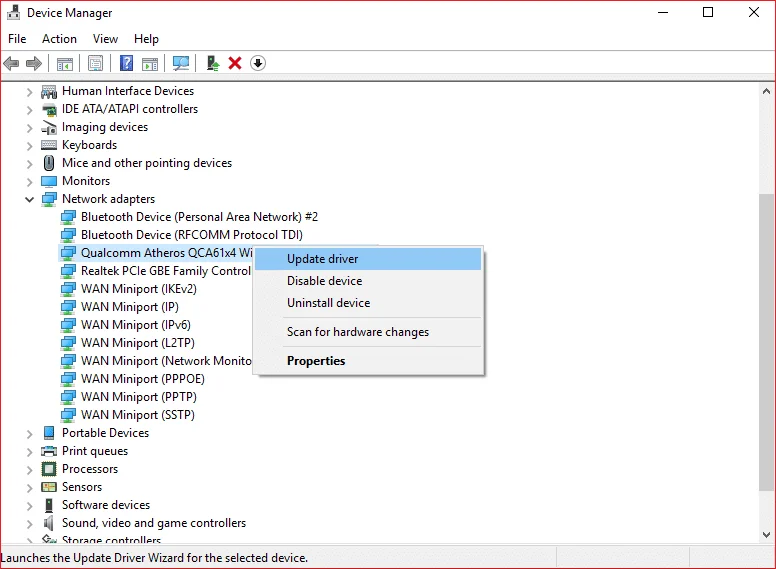Click the Sensors category icon
776x569 pixels.
49,487
